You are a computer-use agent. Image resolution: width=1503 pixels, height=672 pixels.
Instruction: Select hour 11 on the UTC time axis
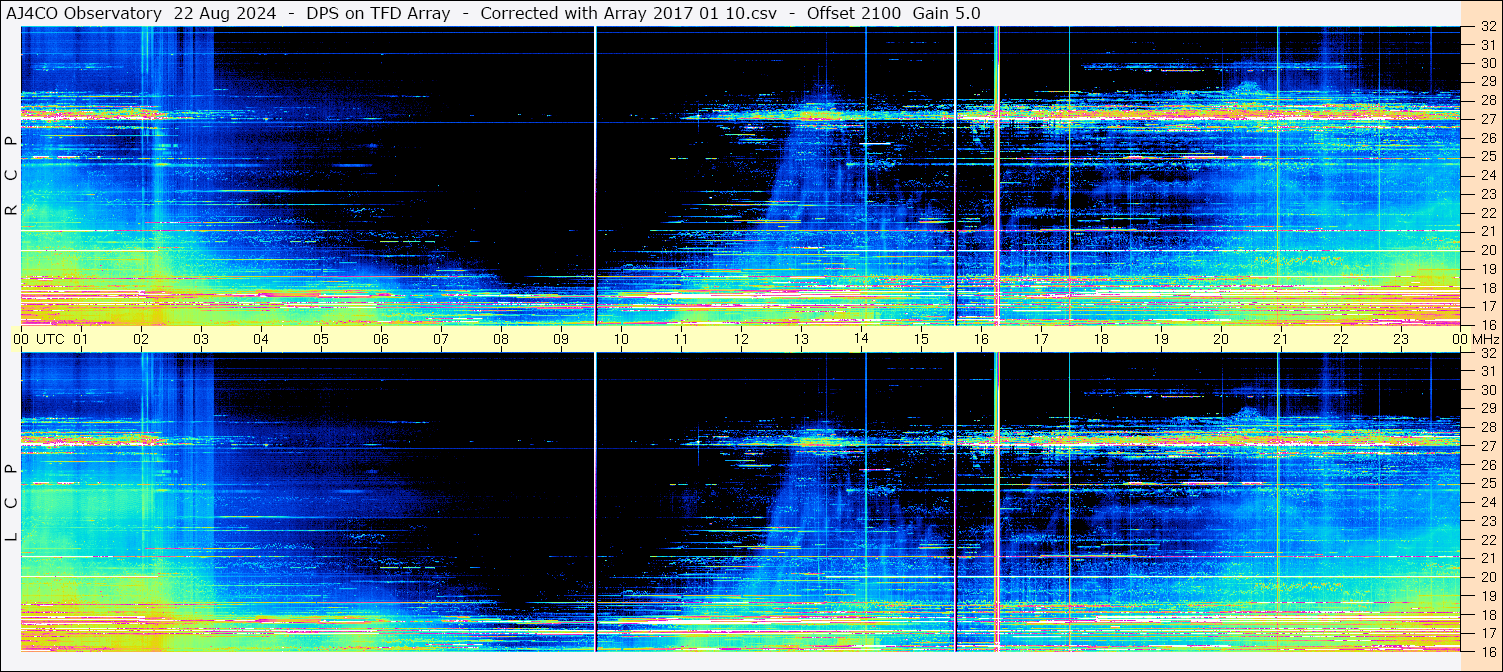(x=681, y=339)
